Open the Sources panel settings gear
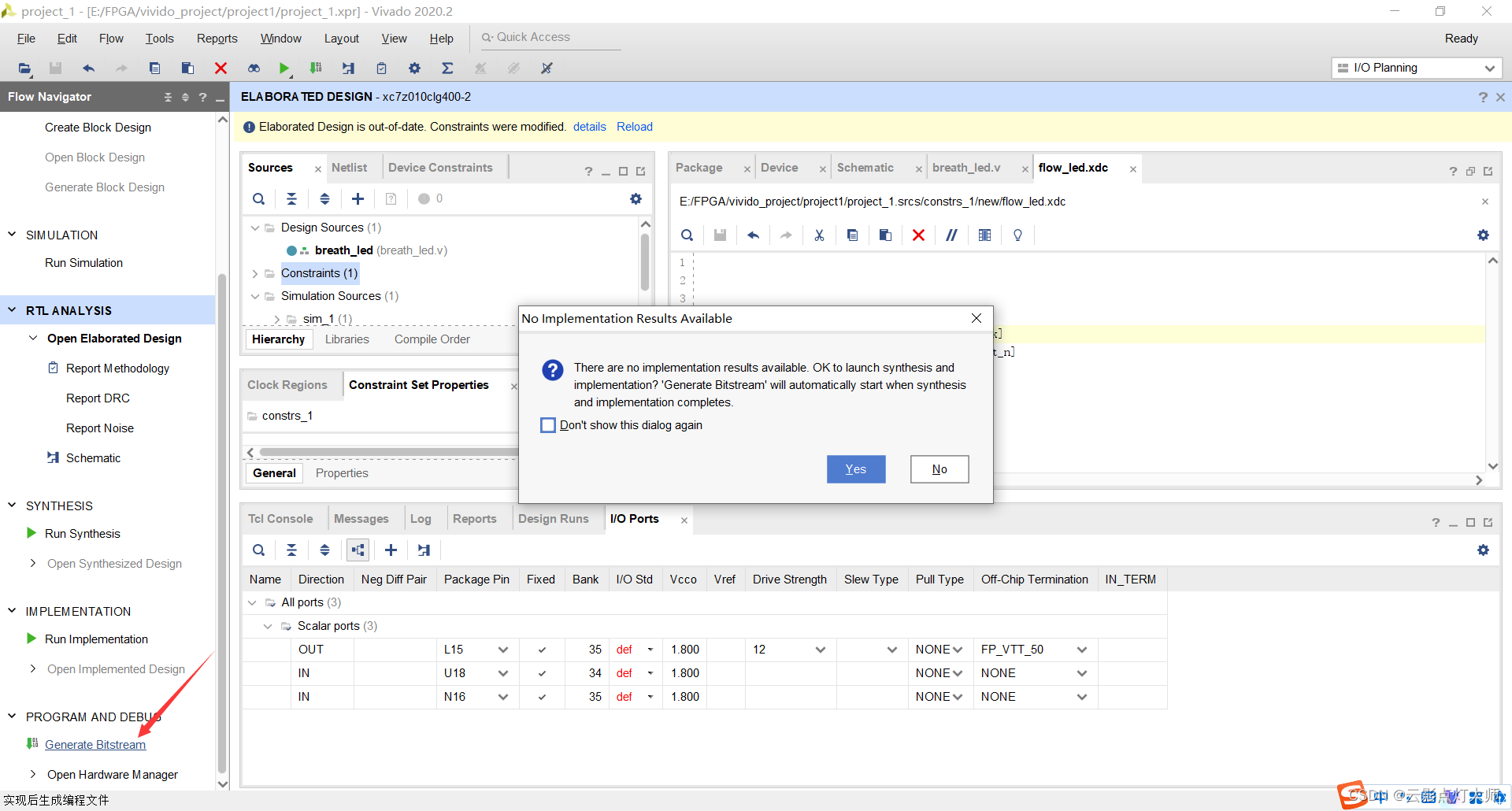The height and width of the screenshot is (811, 1512). pyautogui.click(x=636, y=198)
